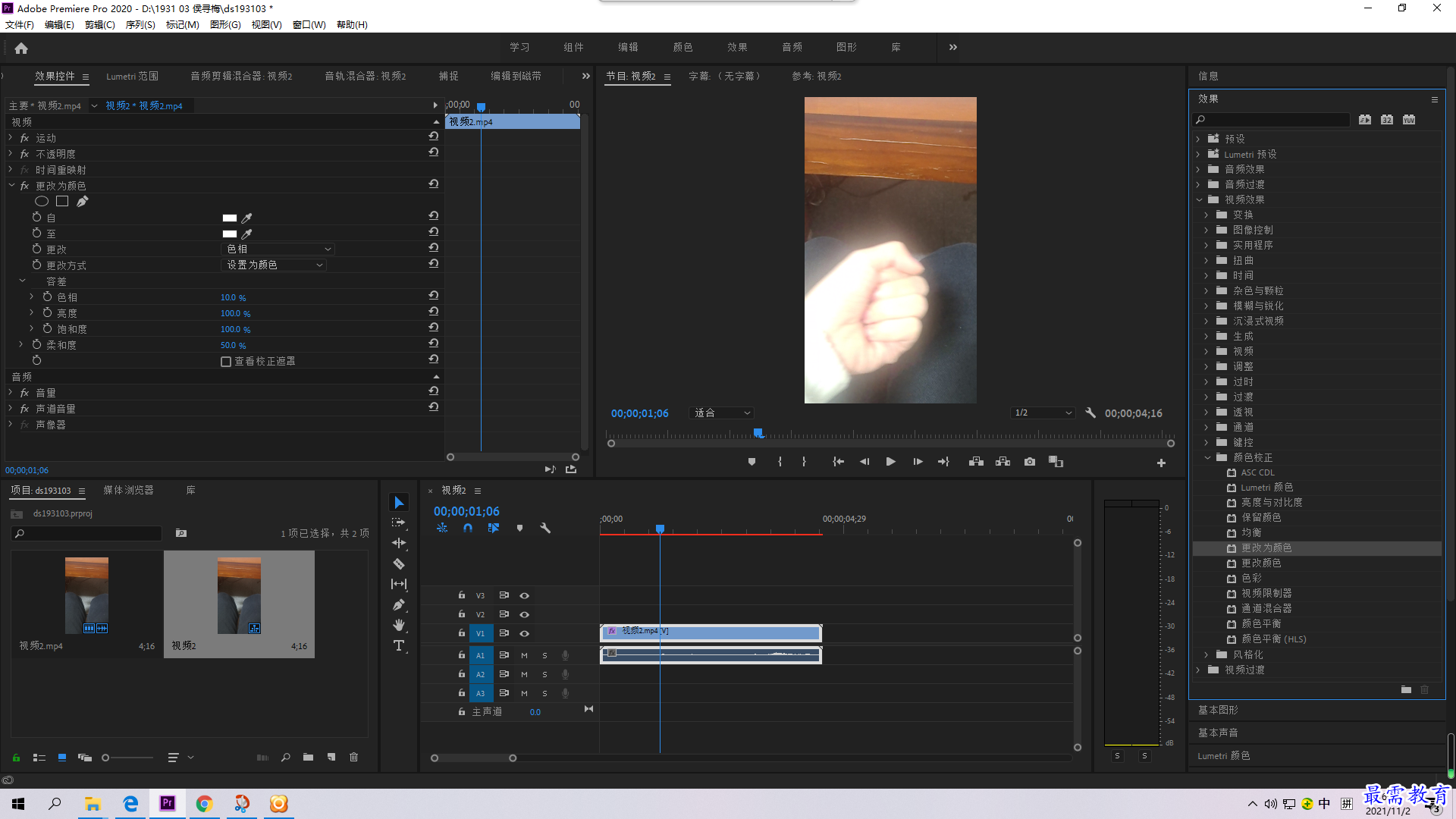Reset the Motion effect parameters
The height and width of the screenshot is (819, 1456).
[434, 136]
